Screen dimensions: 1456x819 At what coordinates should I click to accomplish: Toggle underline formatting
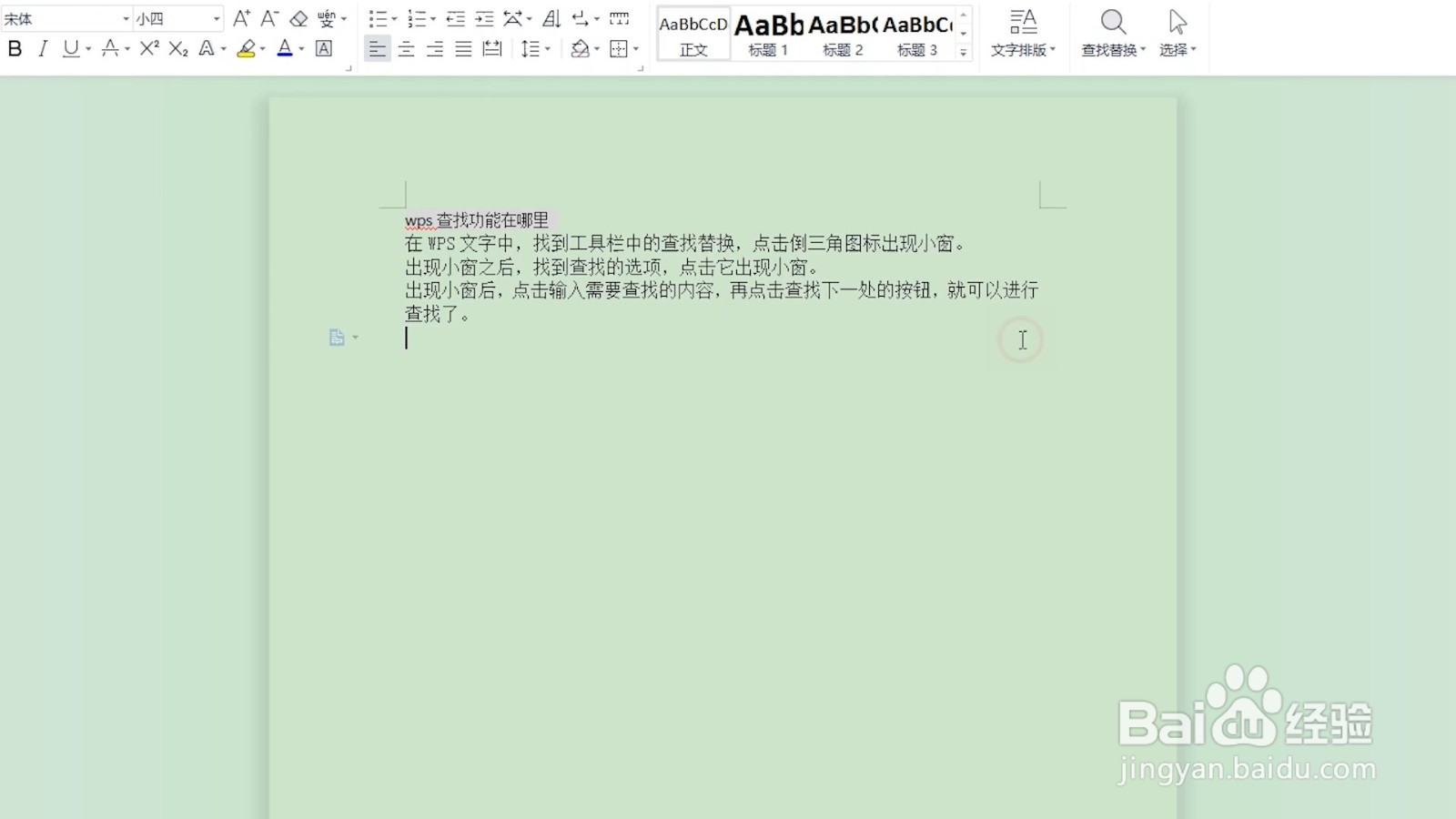click(70, 48)
